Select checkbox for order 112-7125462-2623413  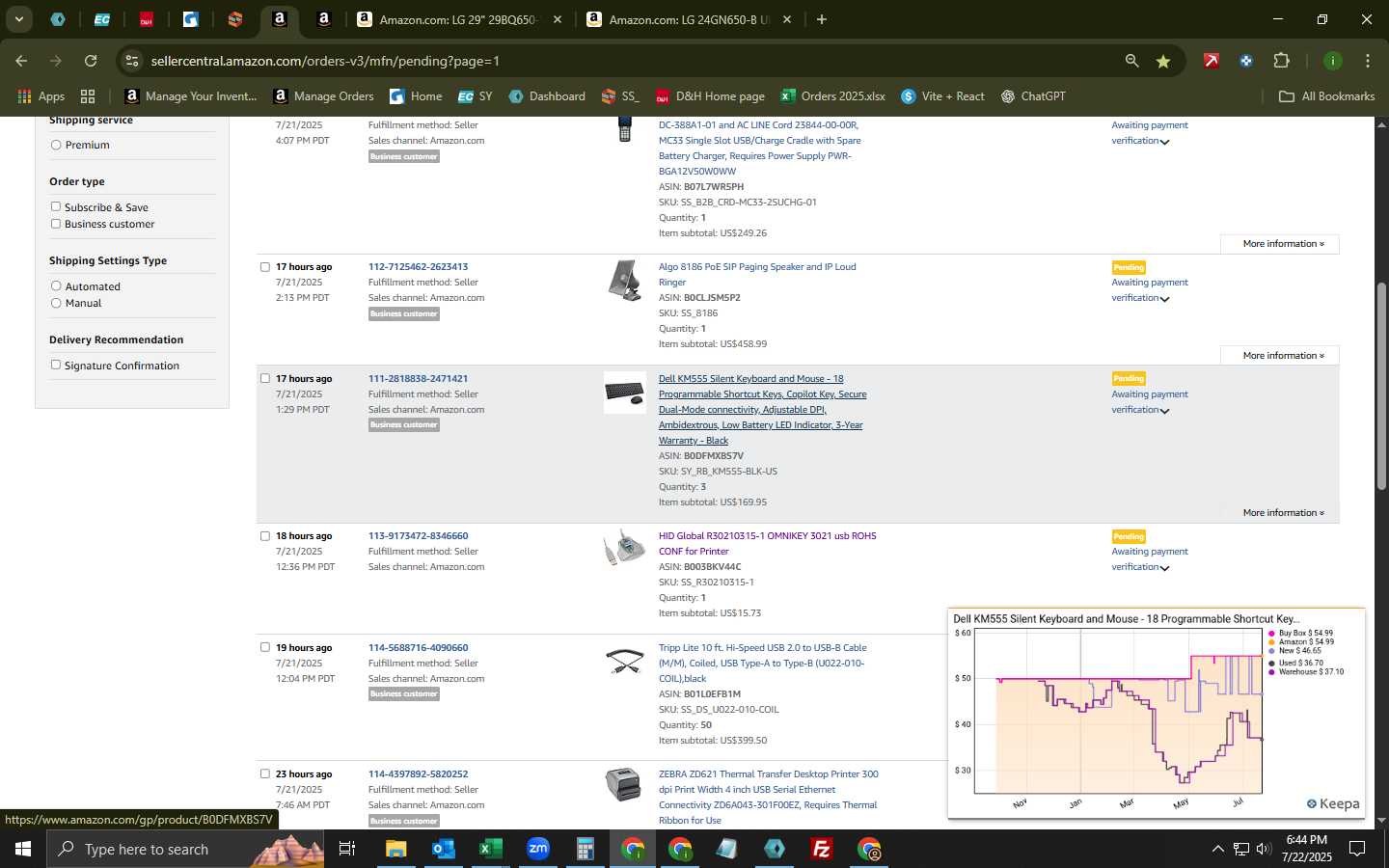coord(265,267)
